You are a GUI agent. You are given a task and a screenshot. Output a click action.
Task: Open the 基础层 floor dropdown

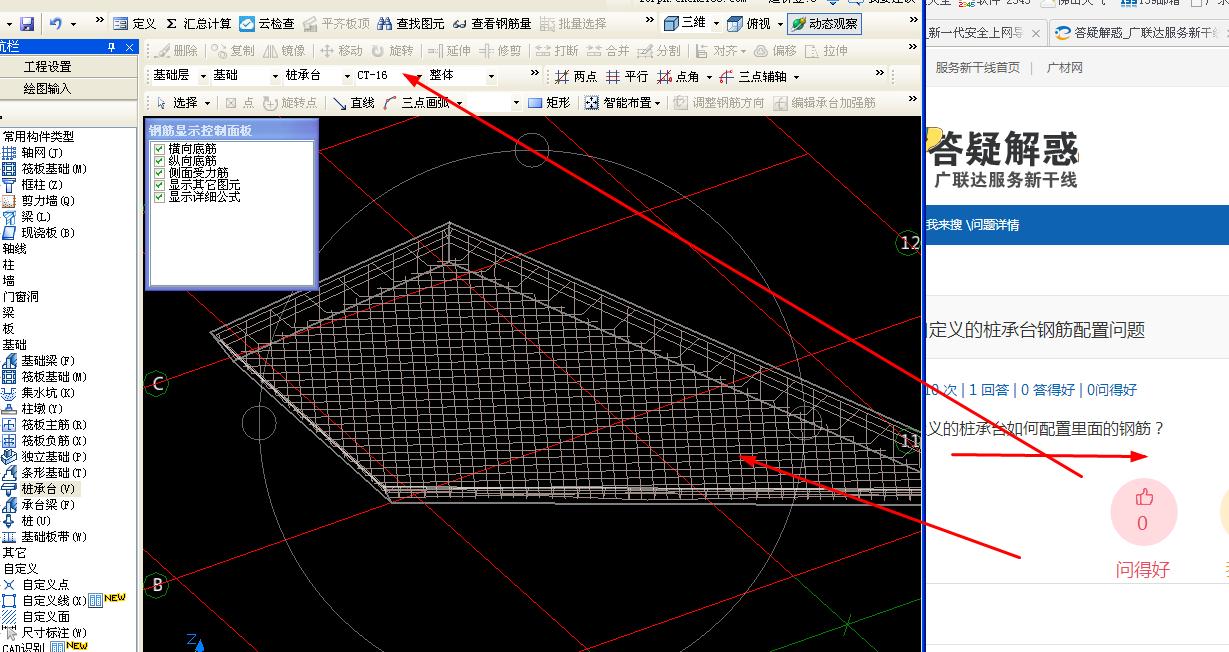coord(203,76)
